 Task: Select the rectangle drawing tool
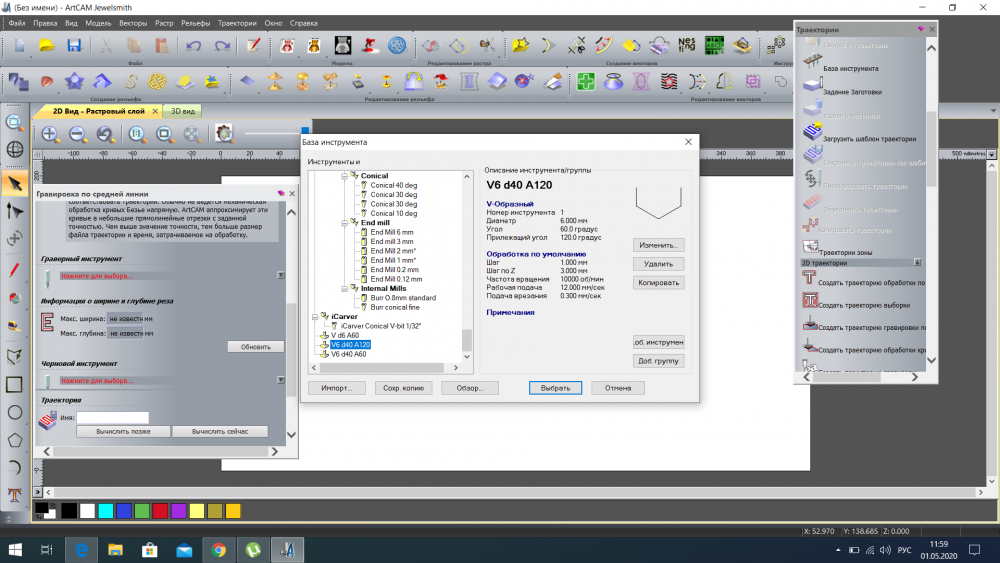[x=14, y=384]
